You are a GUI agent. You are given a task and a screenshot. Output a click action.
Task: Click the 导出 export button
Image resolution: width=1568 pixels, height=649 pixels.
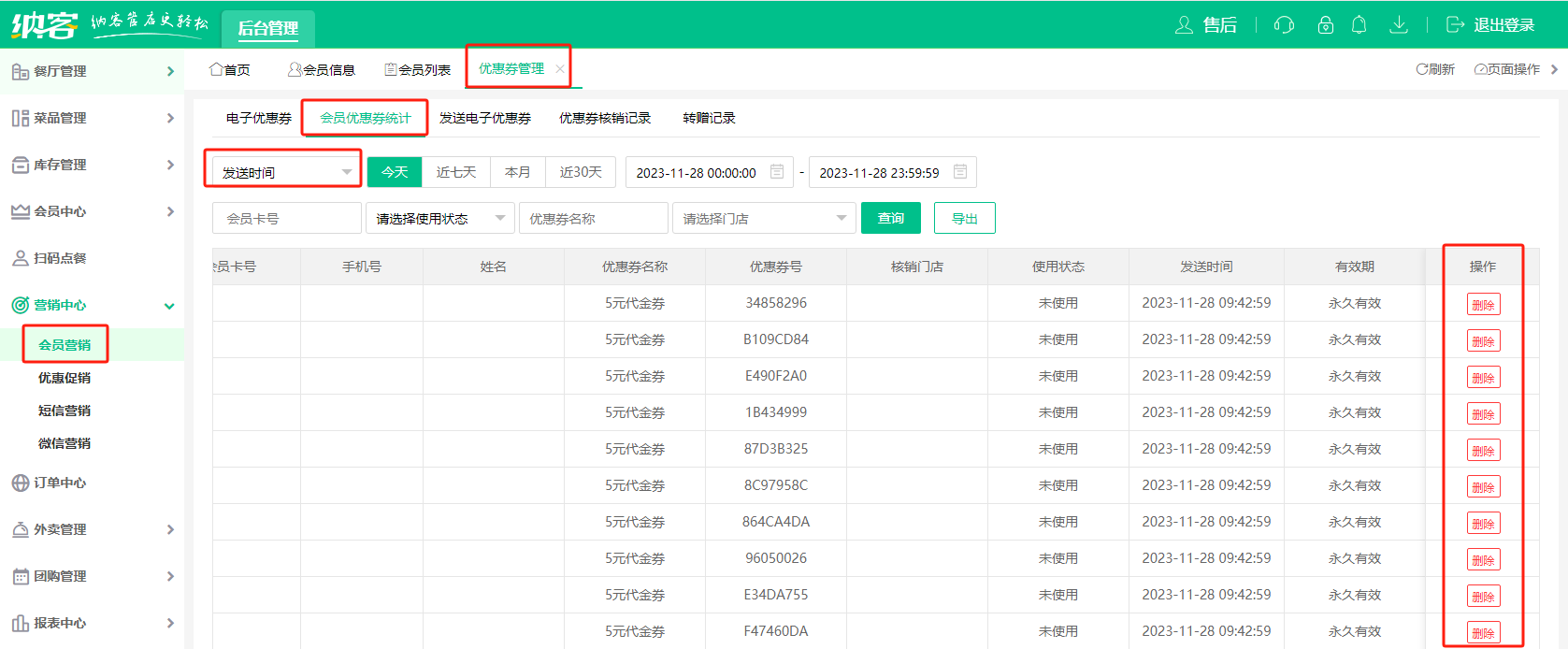pyautogui.click(x=964, y=219)
